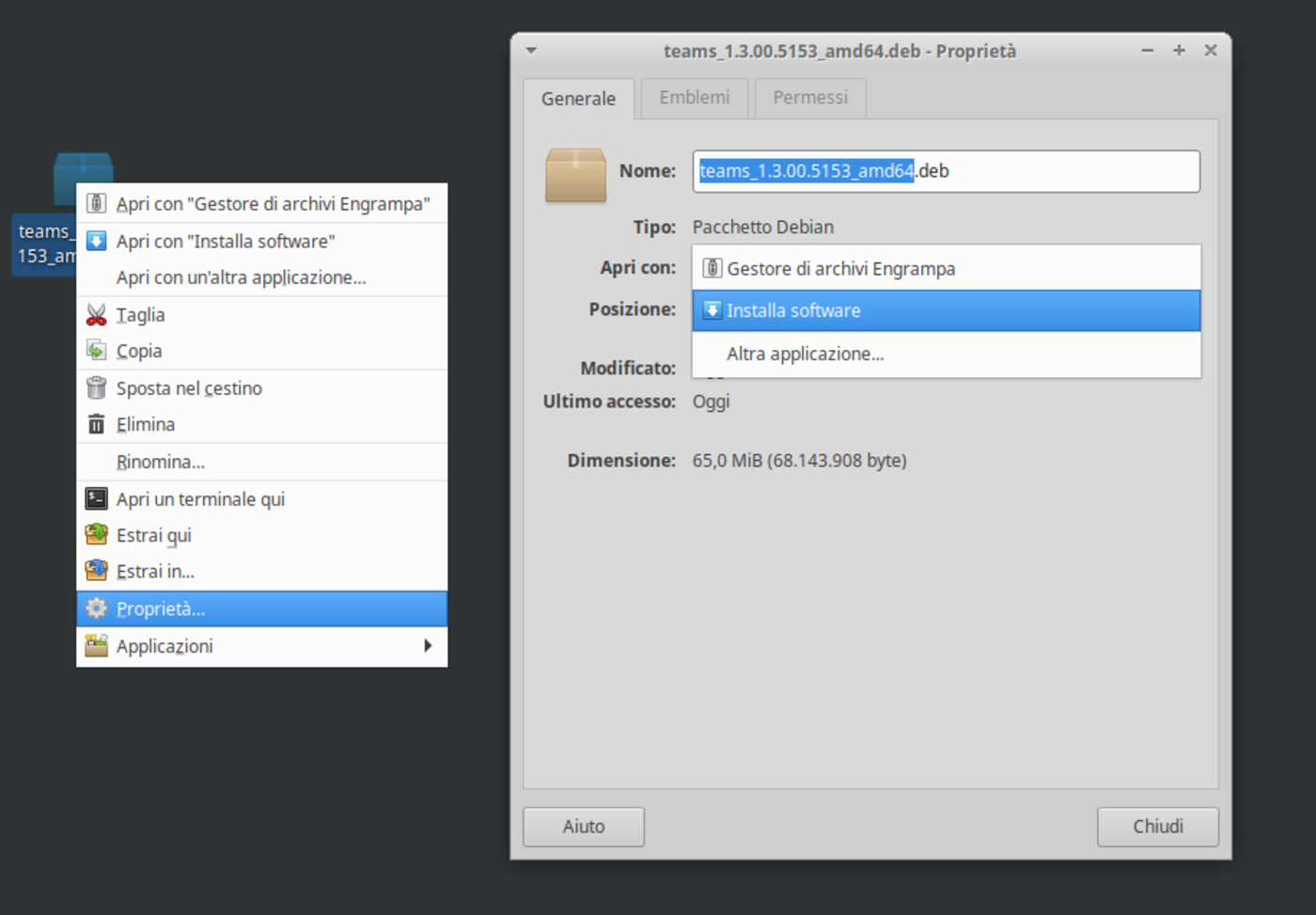Click the terminal icon for Apri un terminale qui
The height and width of the screenshot is (915, 1316).
tap(96, 498)
